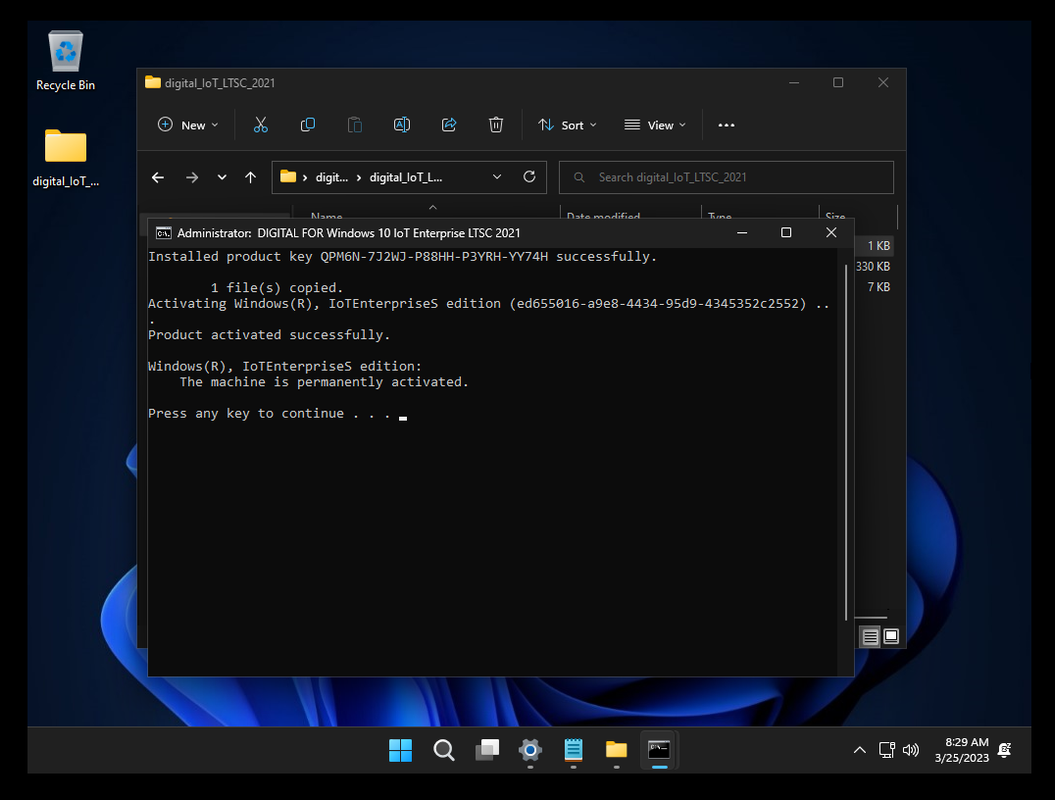Viewport: 1055px width, 800px height.
Task: Open File Explorer from the taskbar
Action: [616, 750]
